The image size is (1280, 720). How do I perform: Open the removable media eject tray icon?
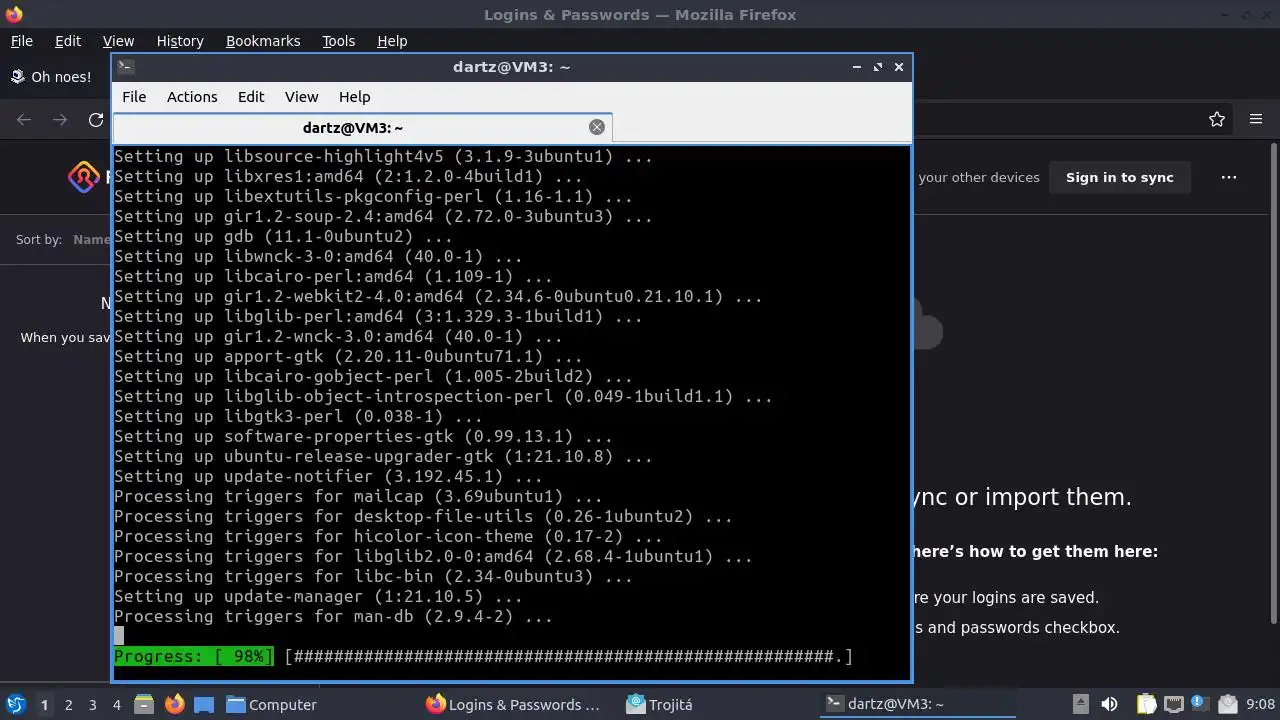point(1080,704)
